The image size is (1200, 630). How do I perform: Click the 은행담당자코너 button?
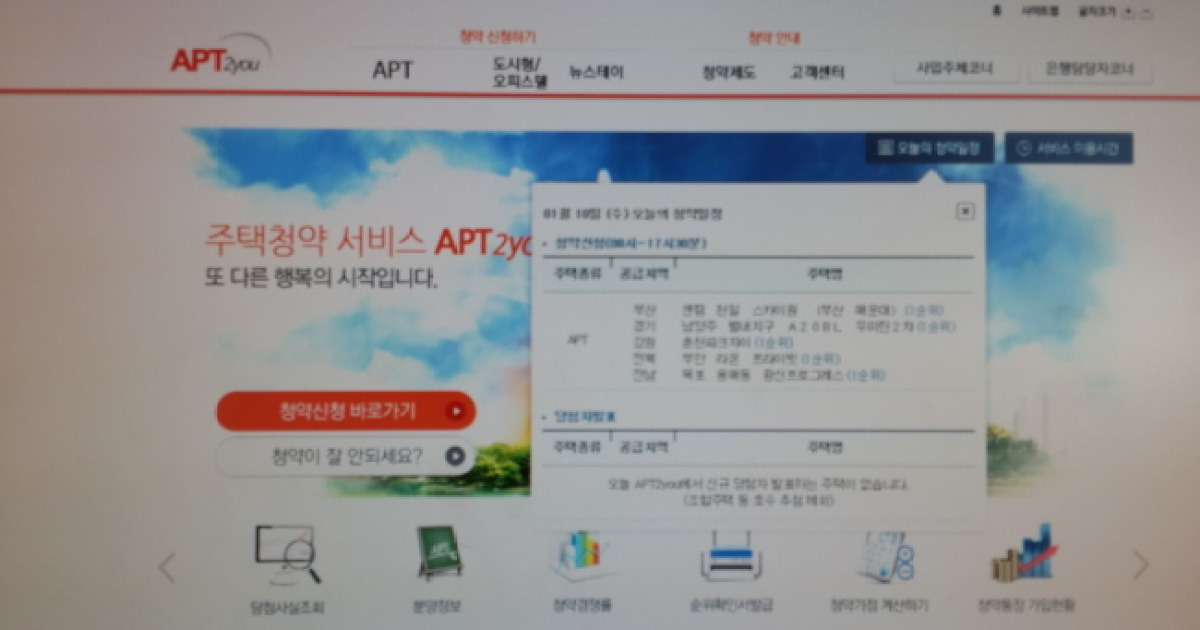(x=1089, y=69)
